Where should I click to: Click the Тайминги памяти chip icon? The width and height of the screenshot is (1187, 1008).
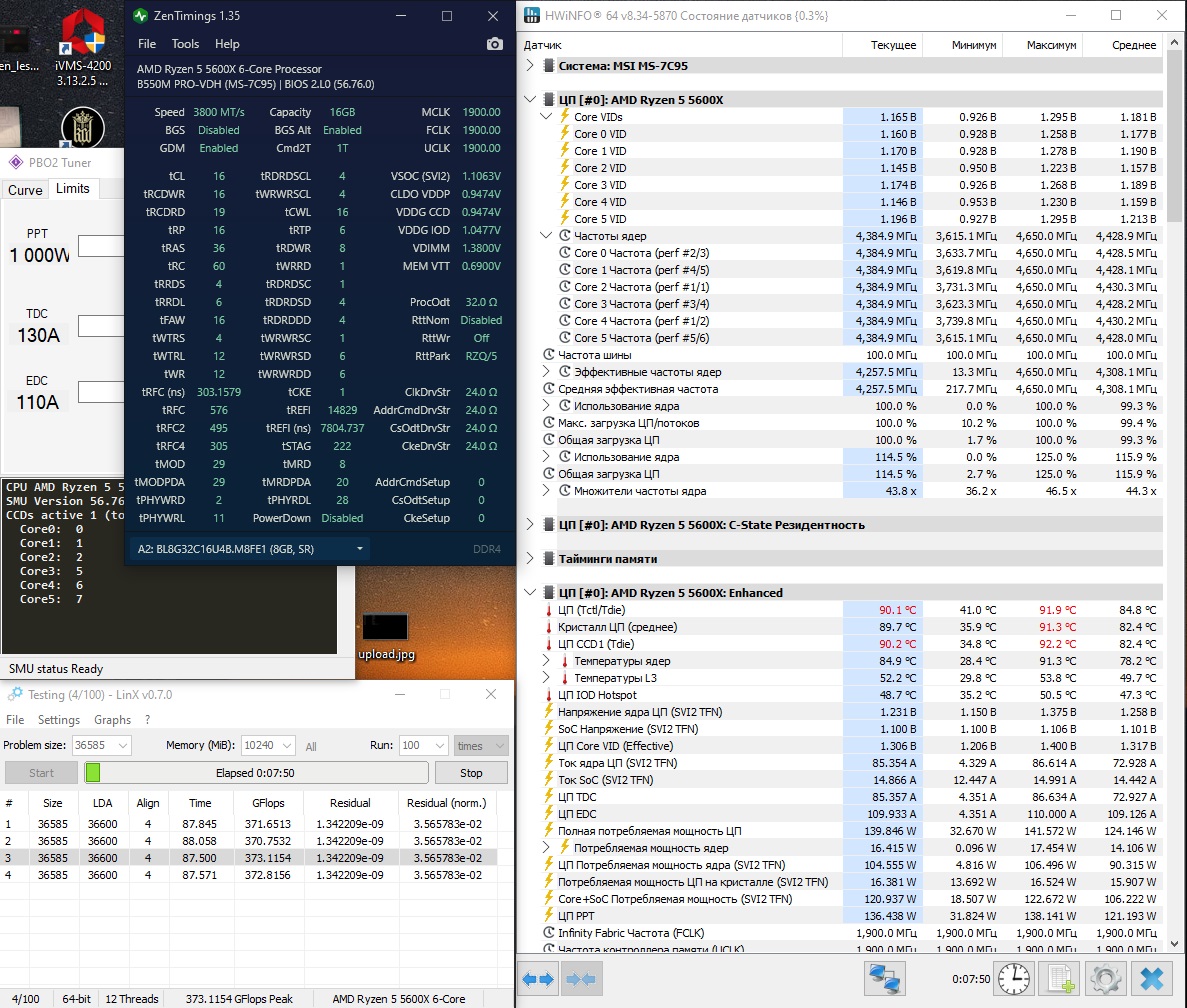coord(549,558)
